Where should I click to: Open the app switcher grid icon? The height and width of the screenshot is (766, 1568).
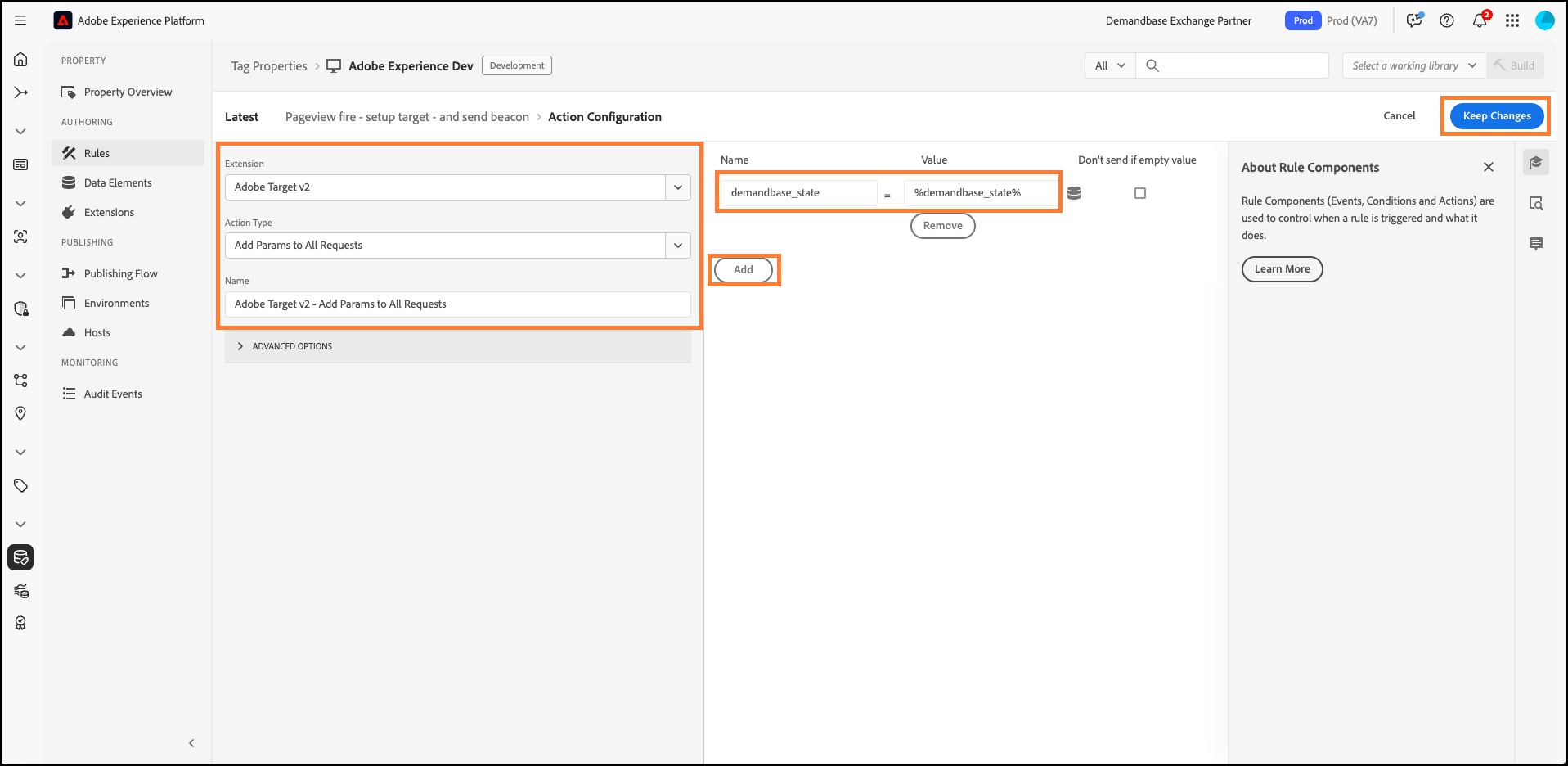[x=1512, y=20]
